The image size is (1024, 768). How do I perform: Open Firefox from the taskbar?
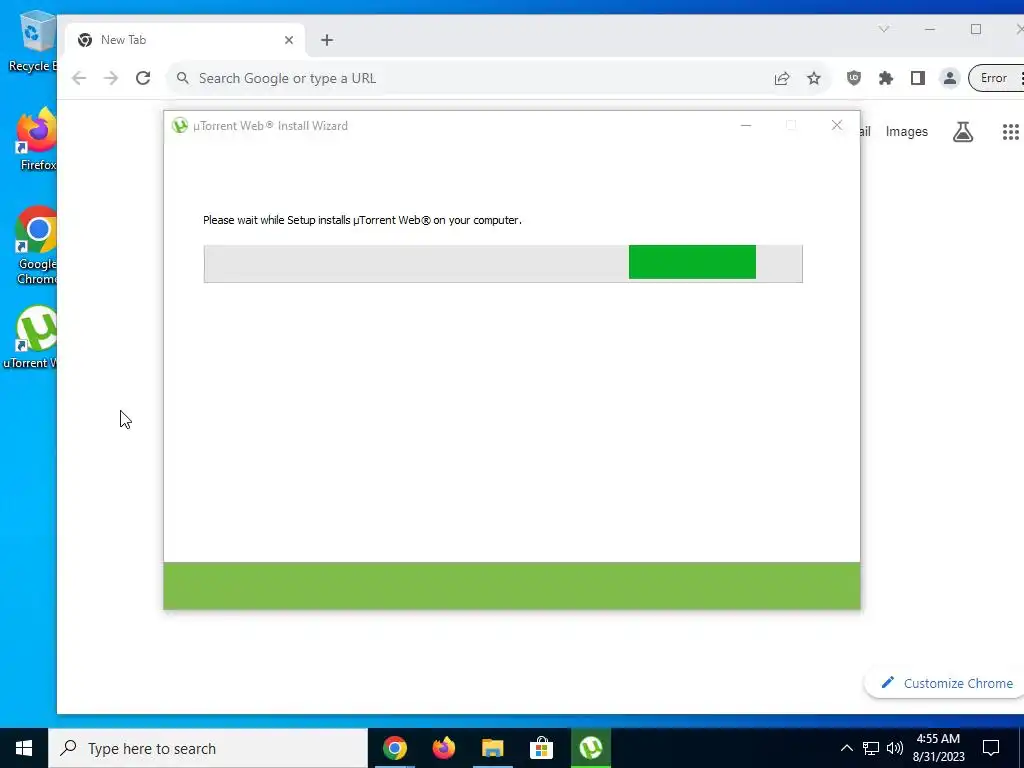[x=443, y=748]
